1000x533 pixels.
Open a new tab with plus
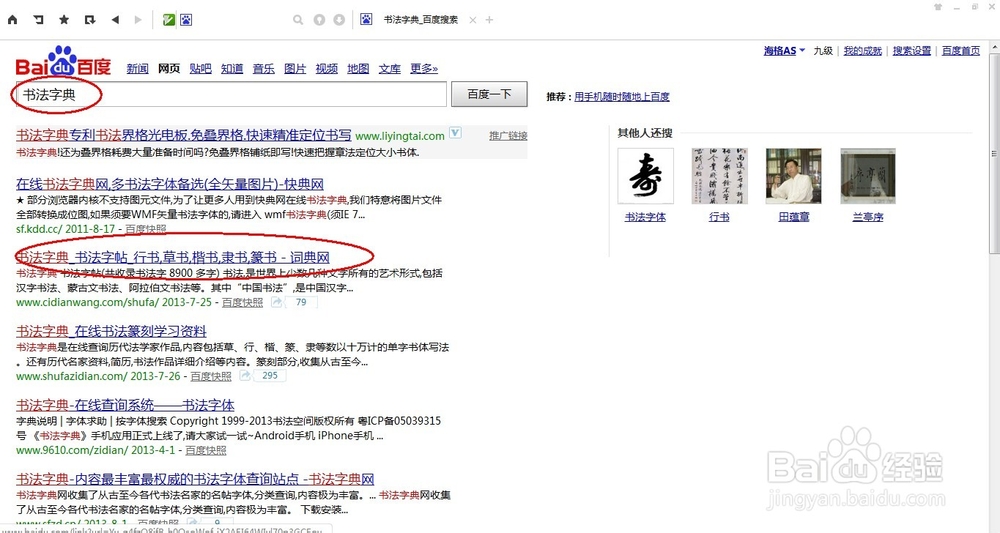pyautogui.click(x=490, y=20)
